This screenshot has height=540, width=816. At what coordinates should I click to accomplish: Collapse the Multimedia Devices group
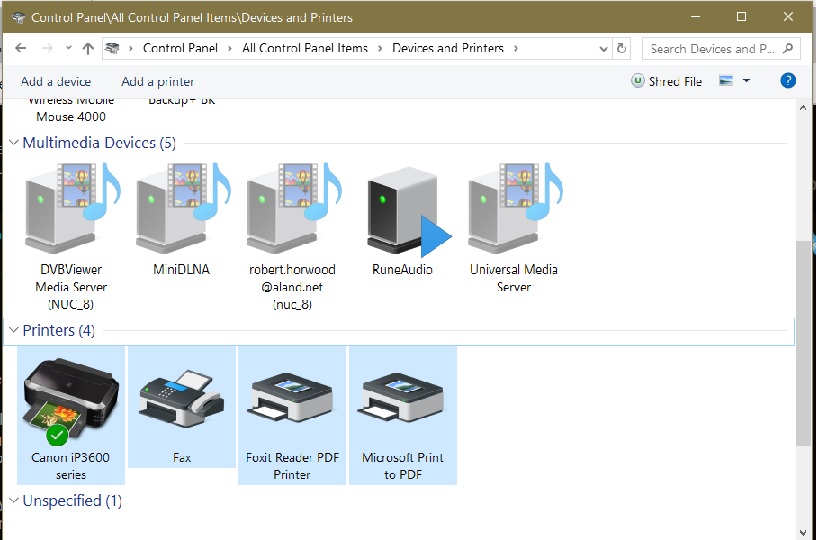pos(14,142)
